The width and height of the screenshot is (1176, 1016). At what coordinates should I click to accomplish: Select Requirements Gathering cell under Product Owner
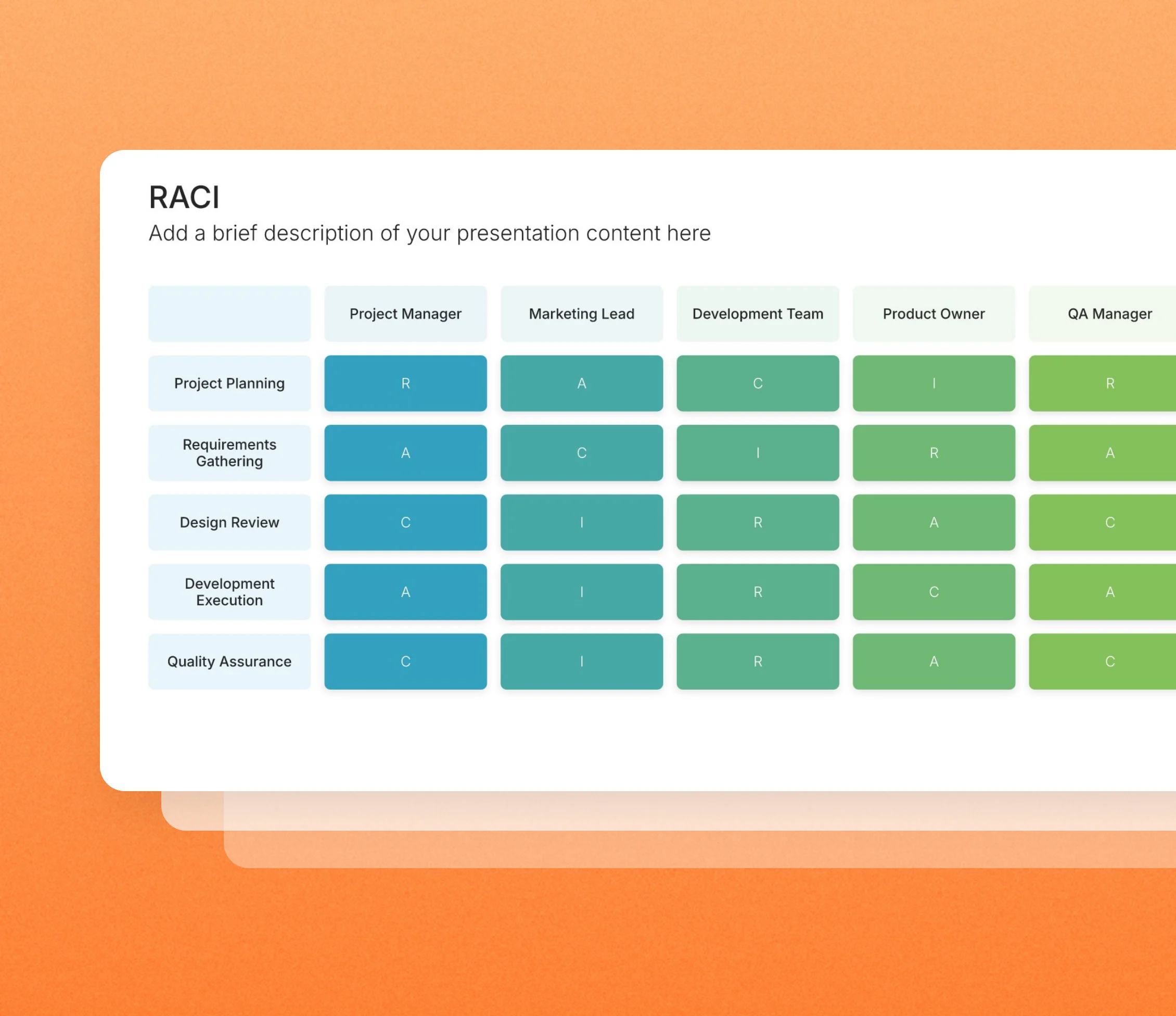pyautogui.click(x=934, y=453)
